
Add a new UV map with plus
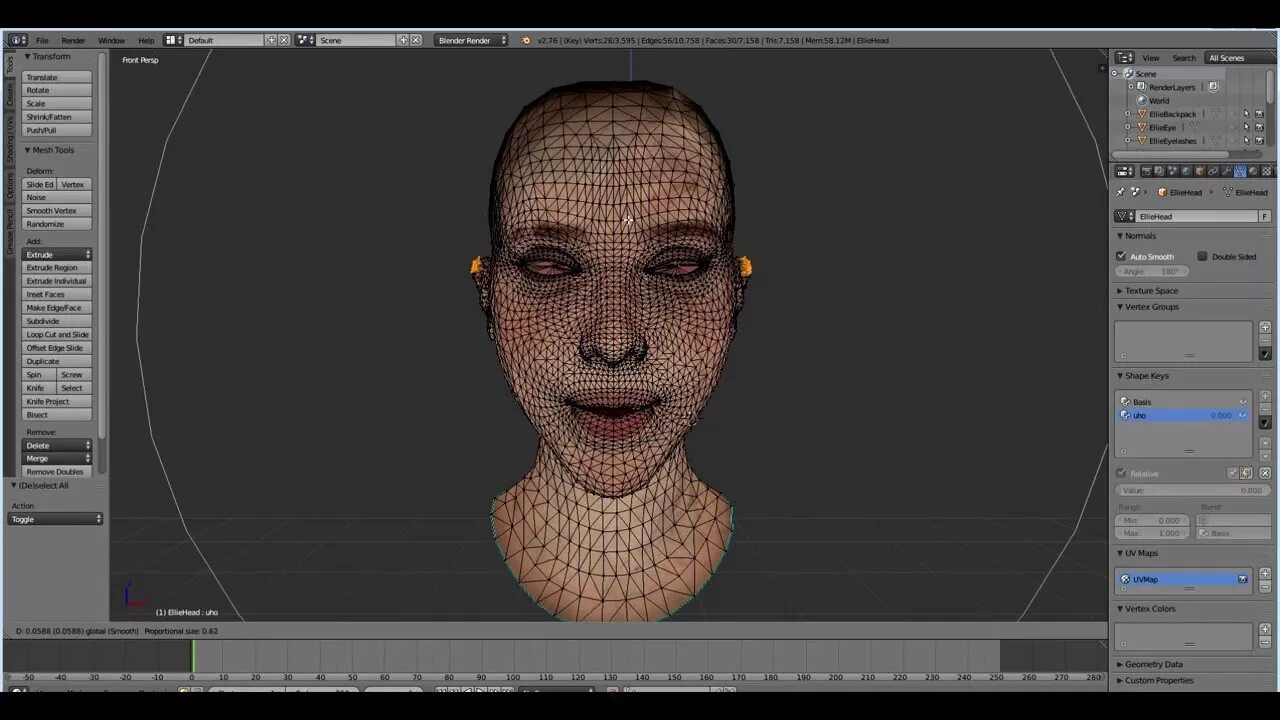point(1265,573)
